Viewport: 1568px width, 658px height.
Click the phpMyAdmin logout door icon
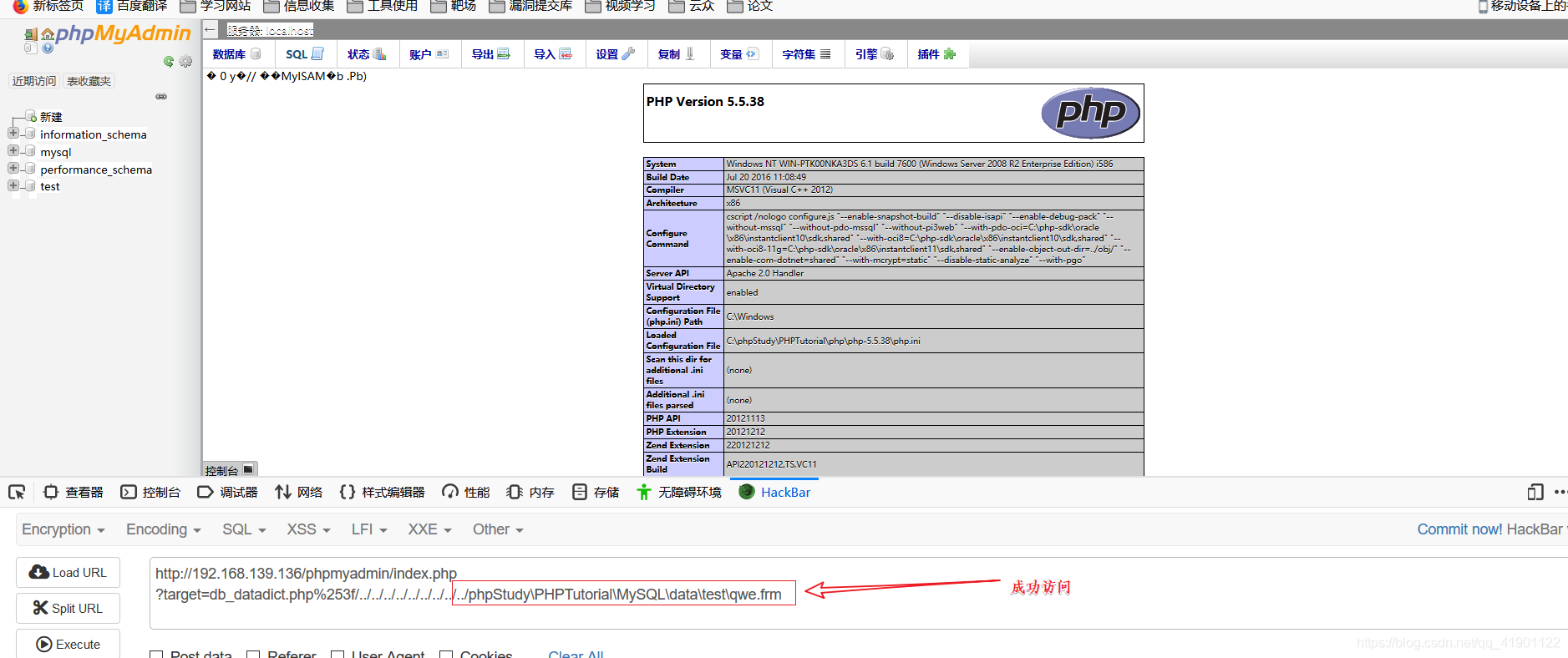coord(31,34)
